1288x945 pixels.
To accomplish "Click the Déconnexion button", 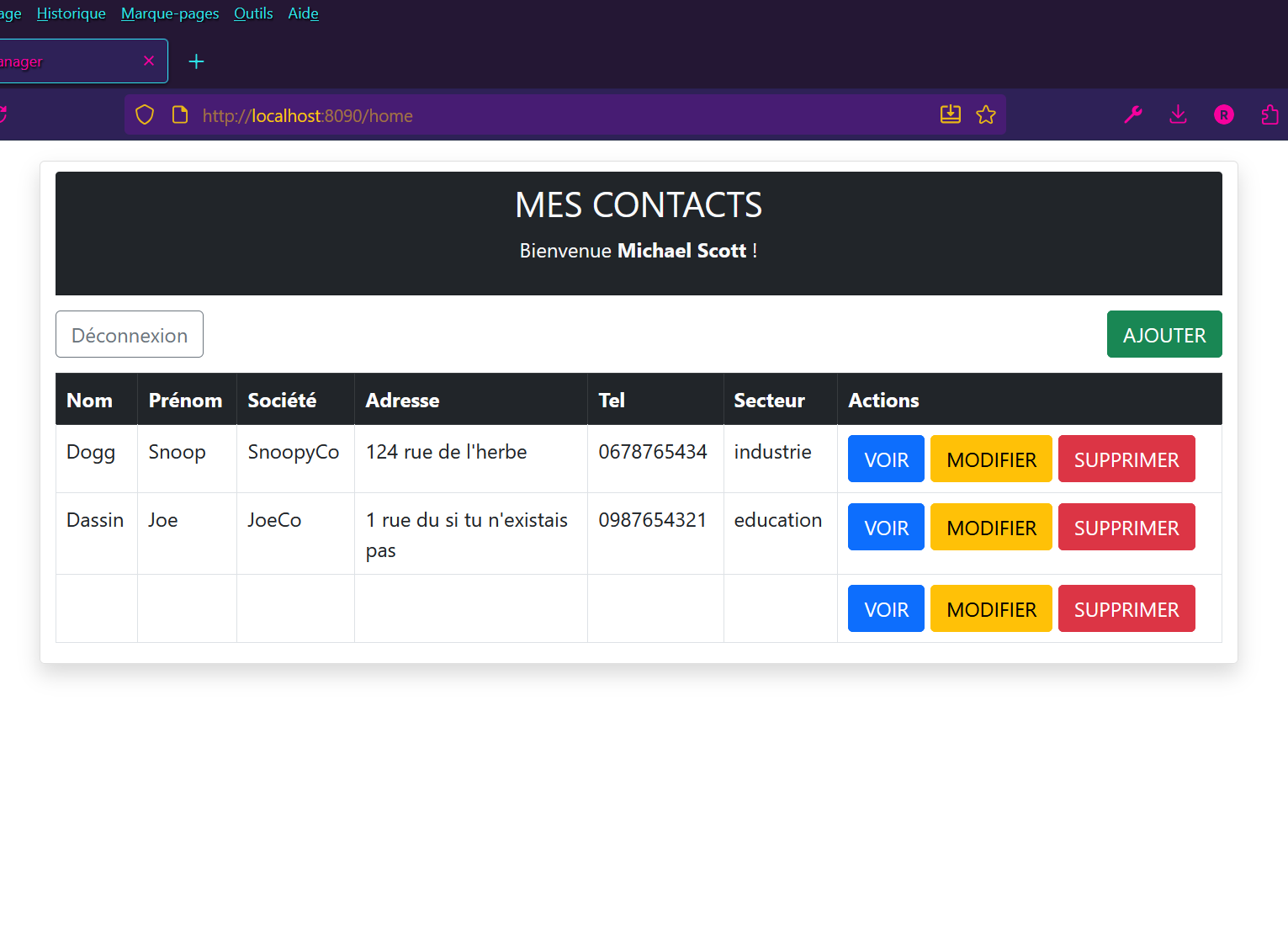I will 130,334.
